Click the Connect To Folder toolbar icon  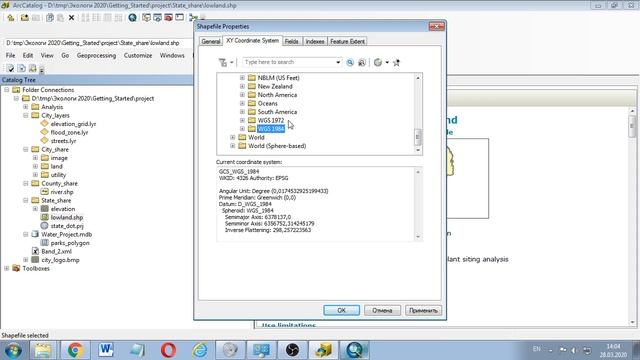click(x=25, y=18)
